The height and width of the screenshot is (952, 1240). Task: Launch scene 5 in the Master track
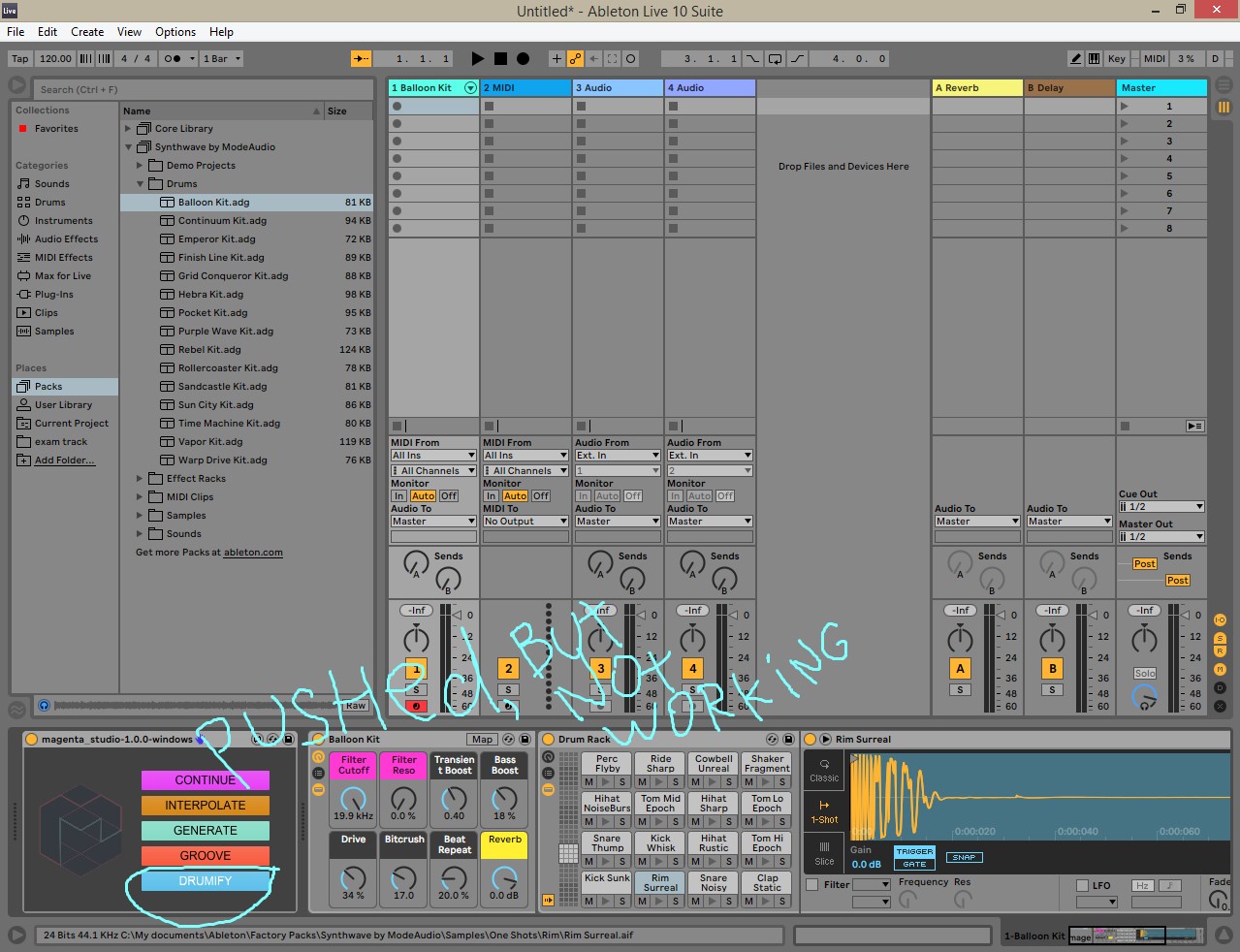pyautogui.click(x=1125, y=176)
